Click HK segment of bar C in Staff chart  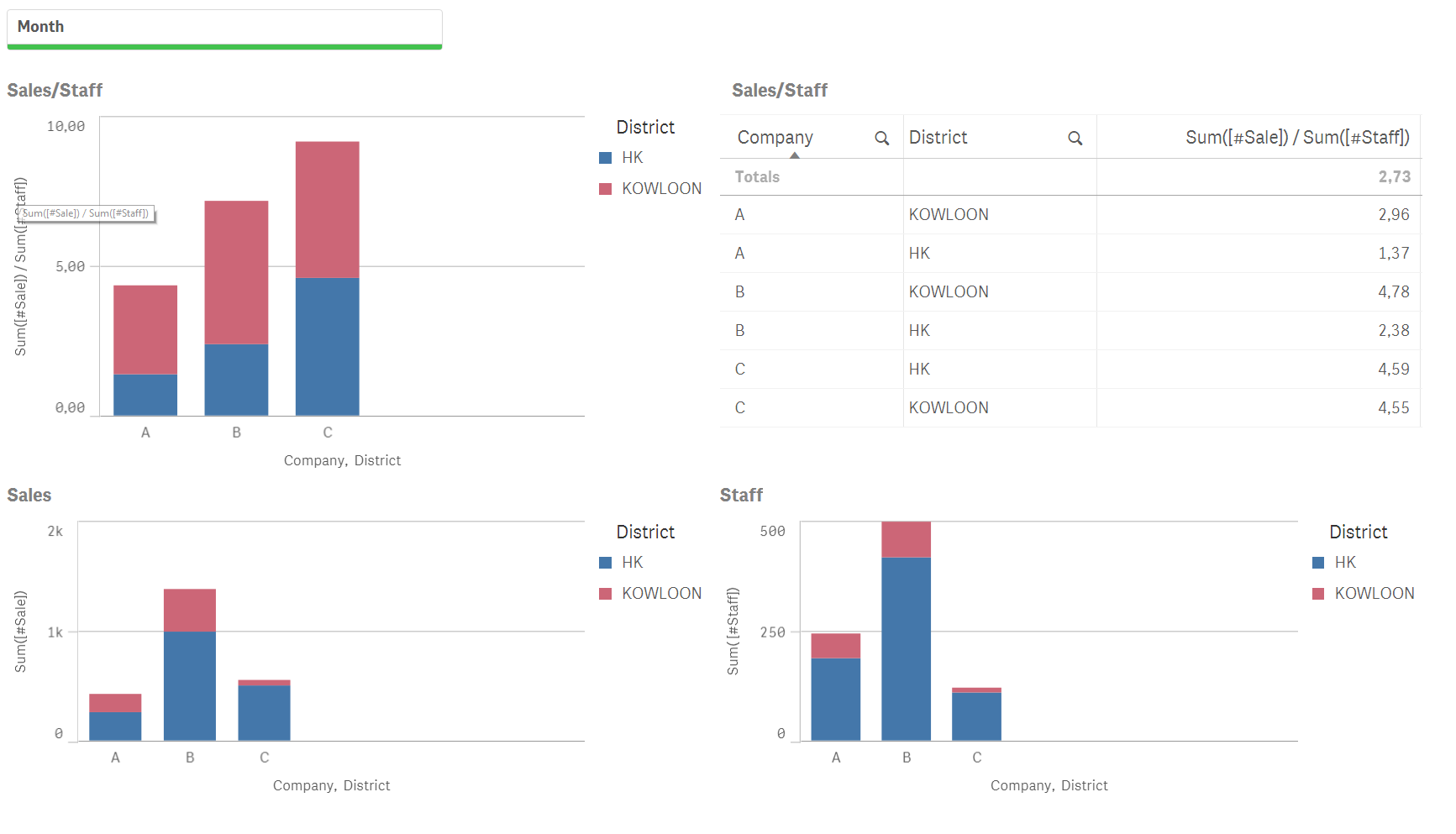(x=976, y=716)
